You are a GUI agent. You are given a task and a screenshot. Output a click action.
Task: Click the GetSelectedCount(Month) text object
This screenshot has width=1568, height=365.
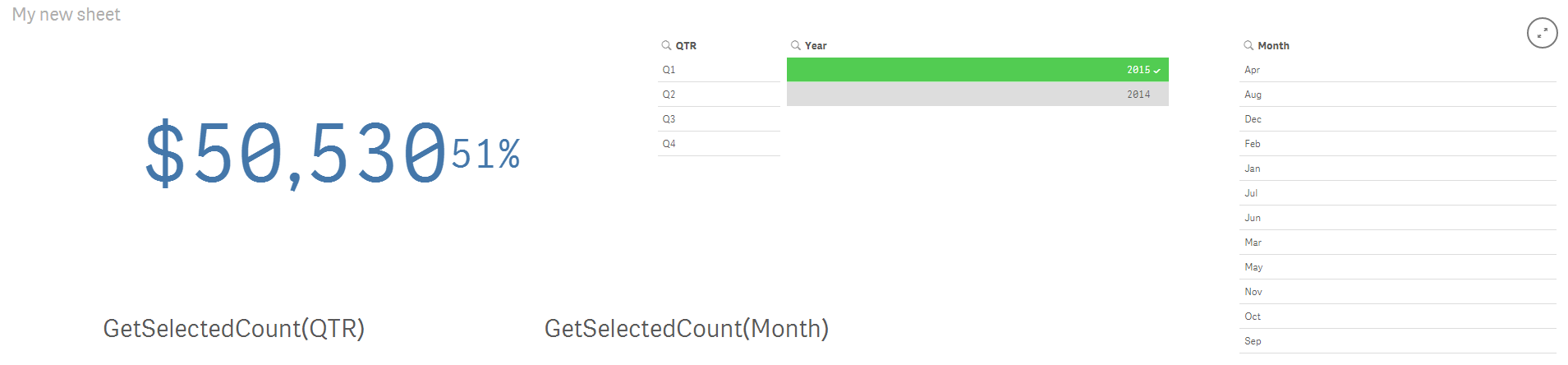(687, 329)
